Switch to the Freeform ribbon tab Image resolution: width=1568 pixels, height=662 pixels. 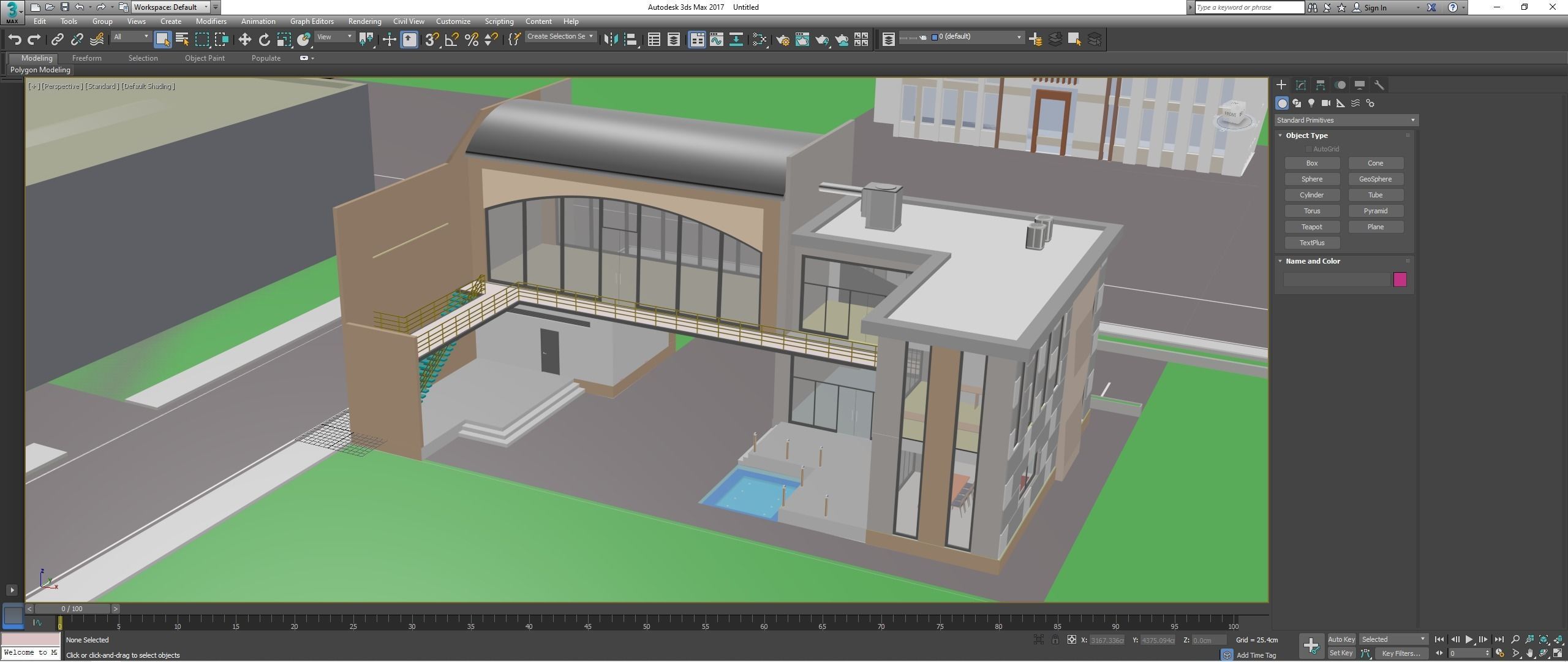pos(86,58)
